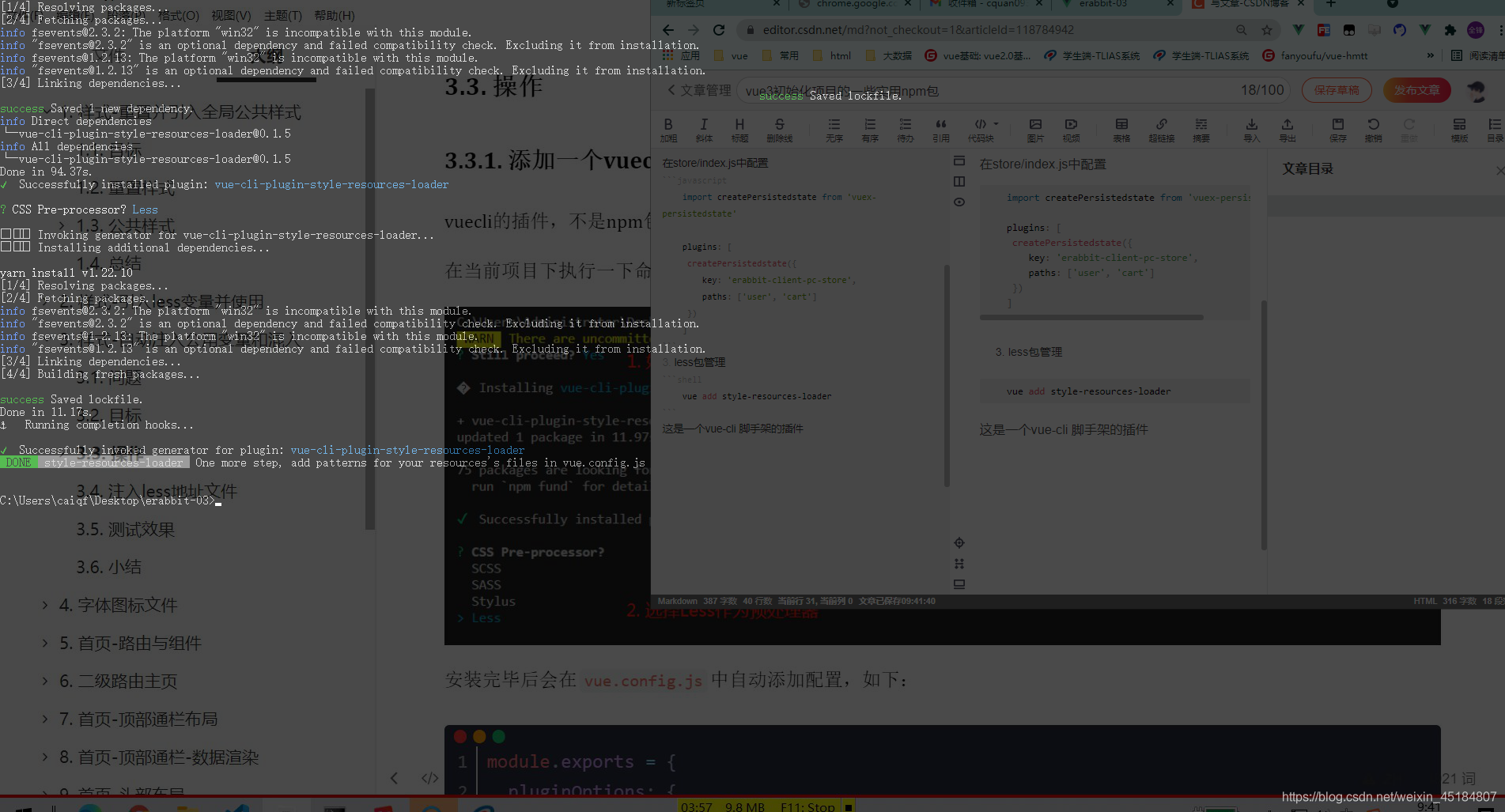The width and height of the screenshot is (1505, 812).
Task: Click the article title input field
Action: coord(1014,90)
